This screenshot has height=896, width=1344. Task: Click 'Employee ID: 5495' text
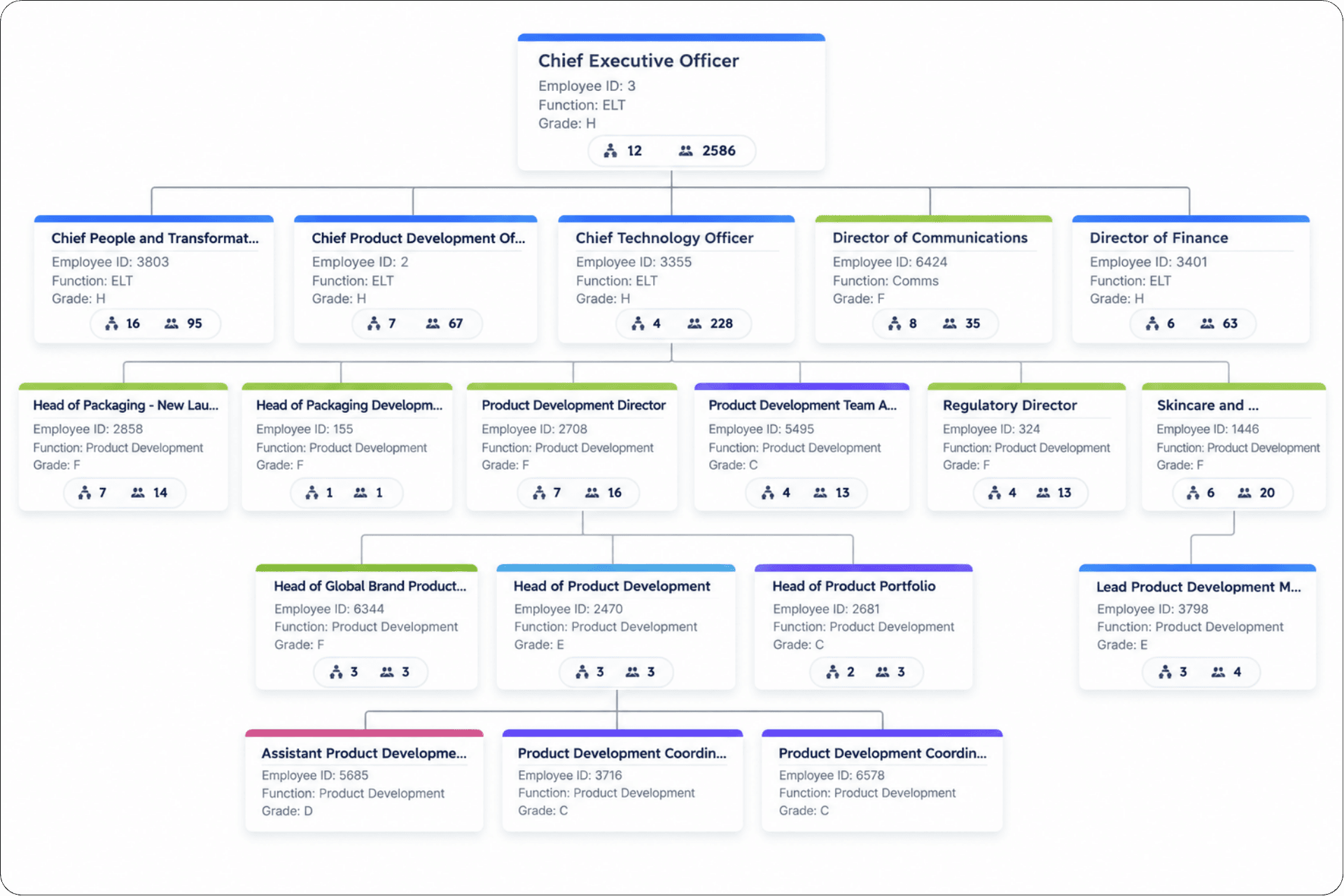tap(761, 429)
